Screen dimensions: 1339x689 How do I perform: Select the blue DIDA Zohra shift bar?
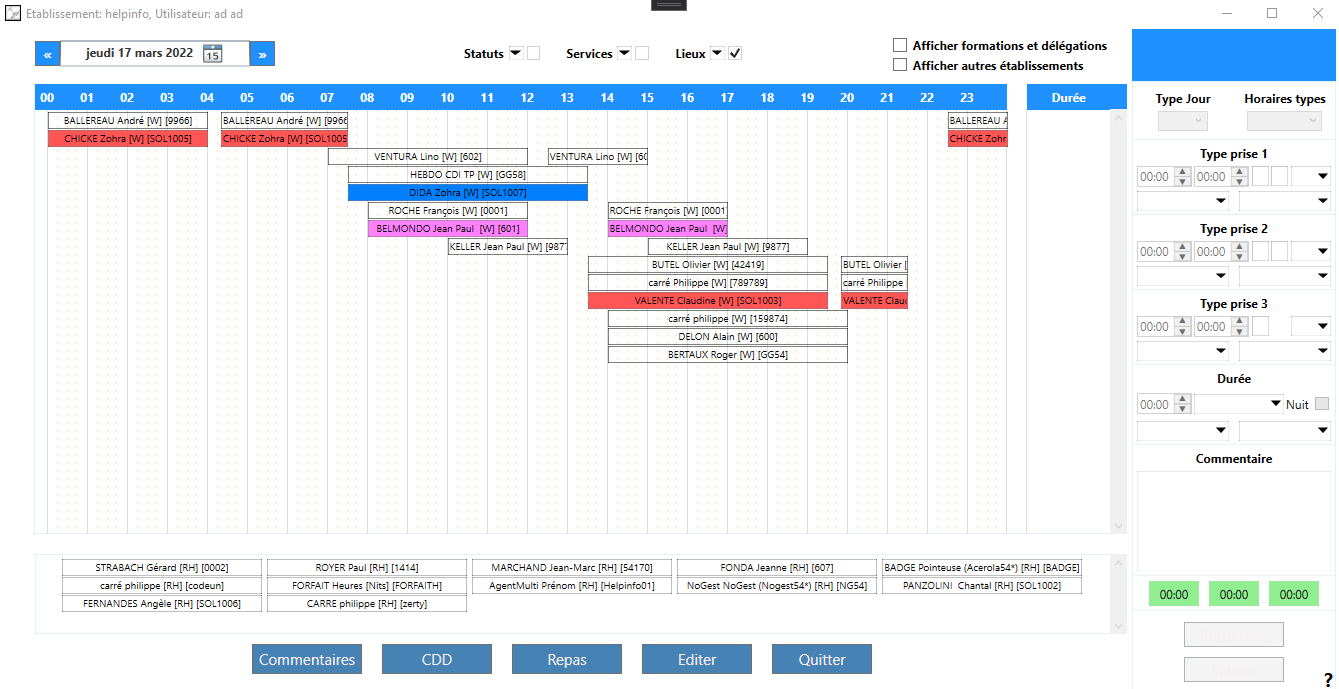point(467,193)
